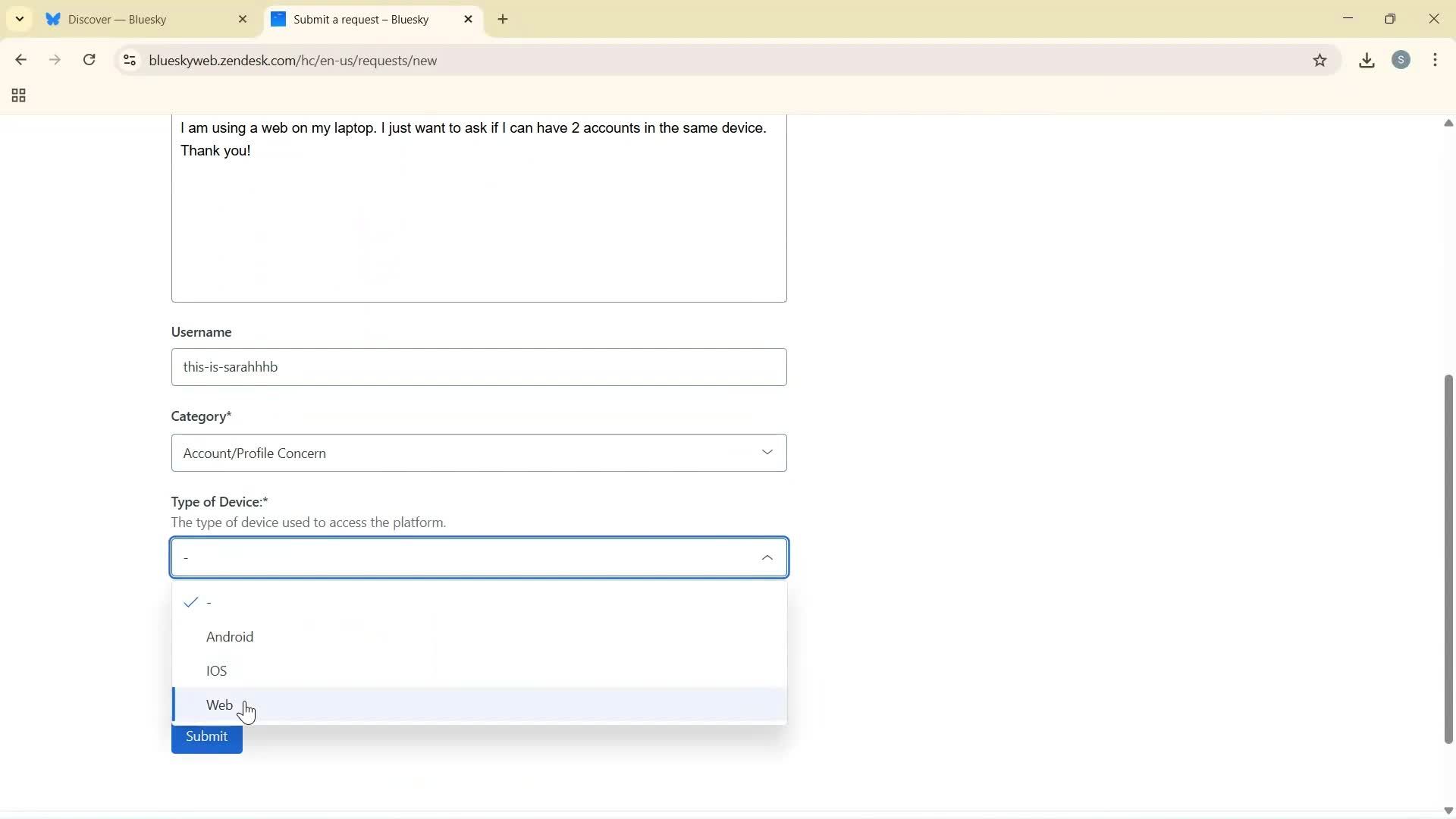Viewport: 1456px width, 819px height.
Task: Click inside the Username field
Action: click(x=479, y=367)
